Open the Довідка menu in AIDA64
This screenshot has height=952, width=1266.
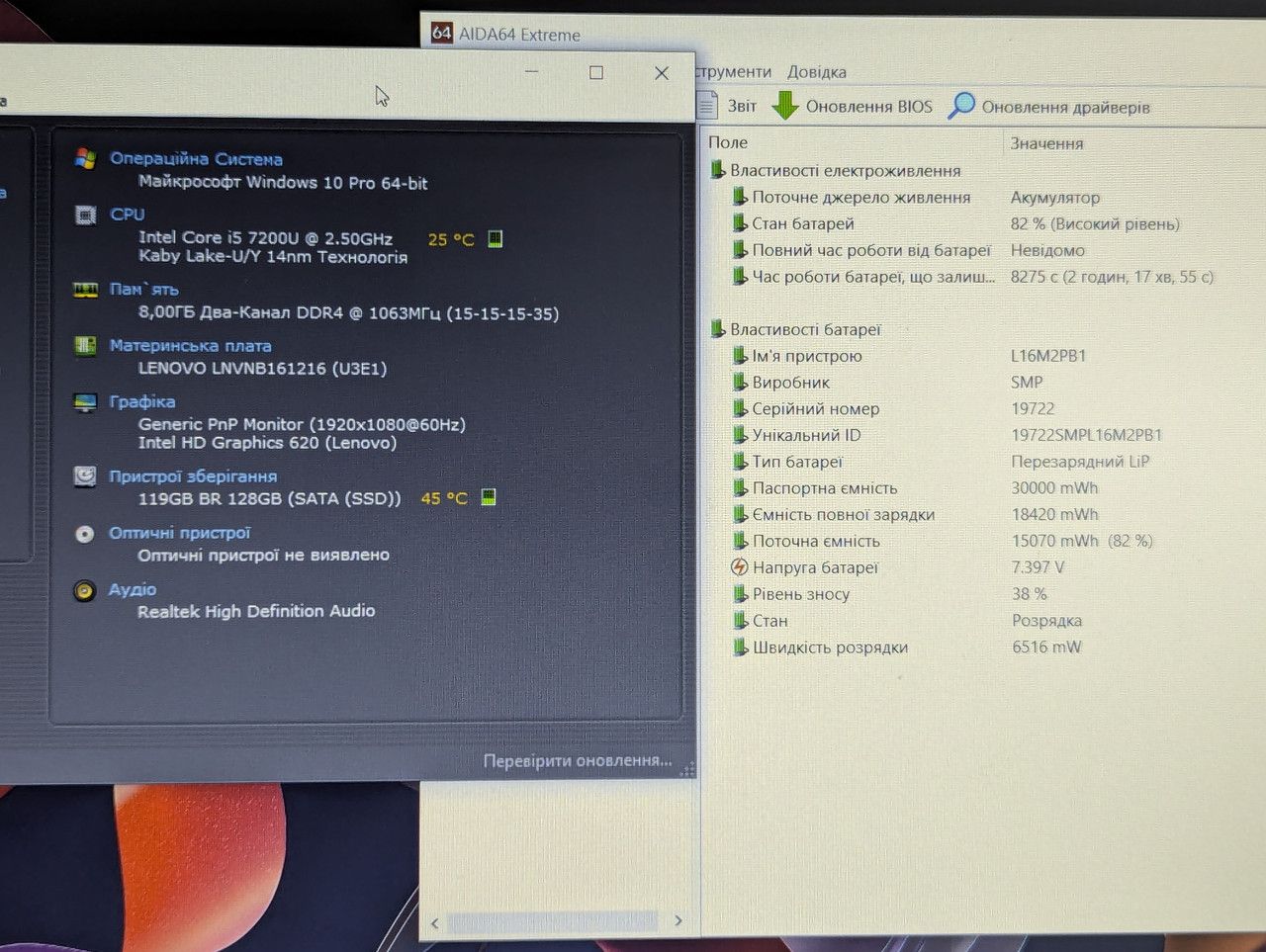pos(817,72)
